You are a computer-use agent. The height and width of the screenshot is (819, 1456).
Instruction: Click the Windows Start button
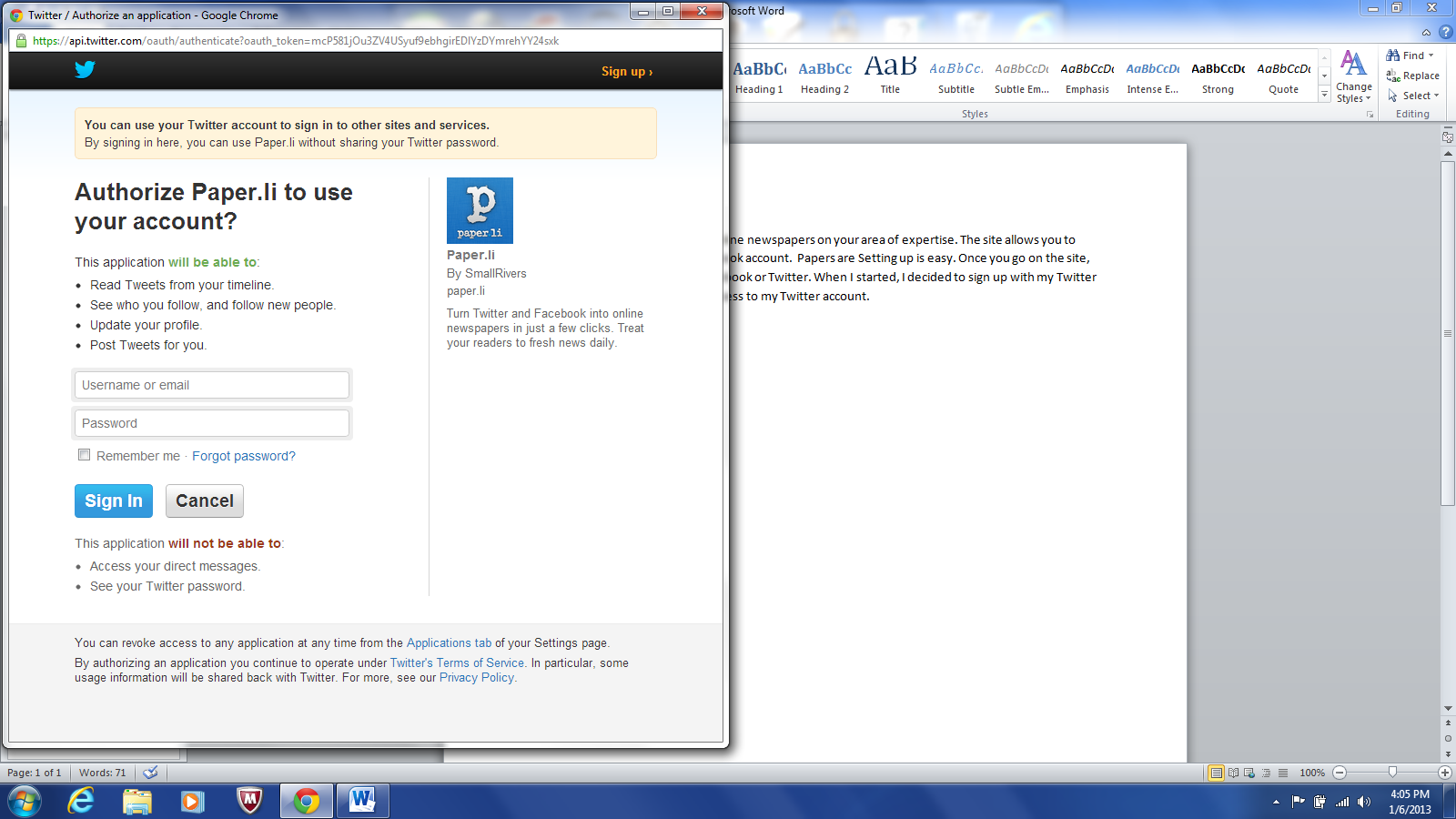pos(25,801)
